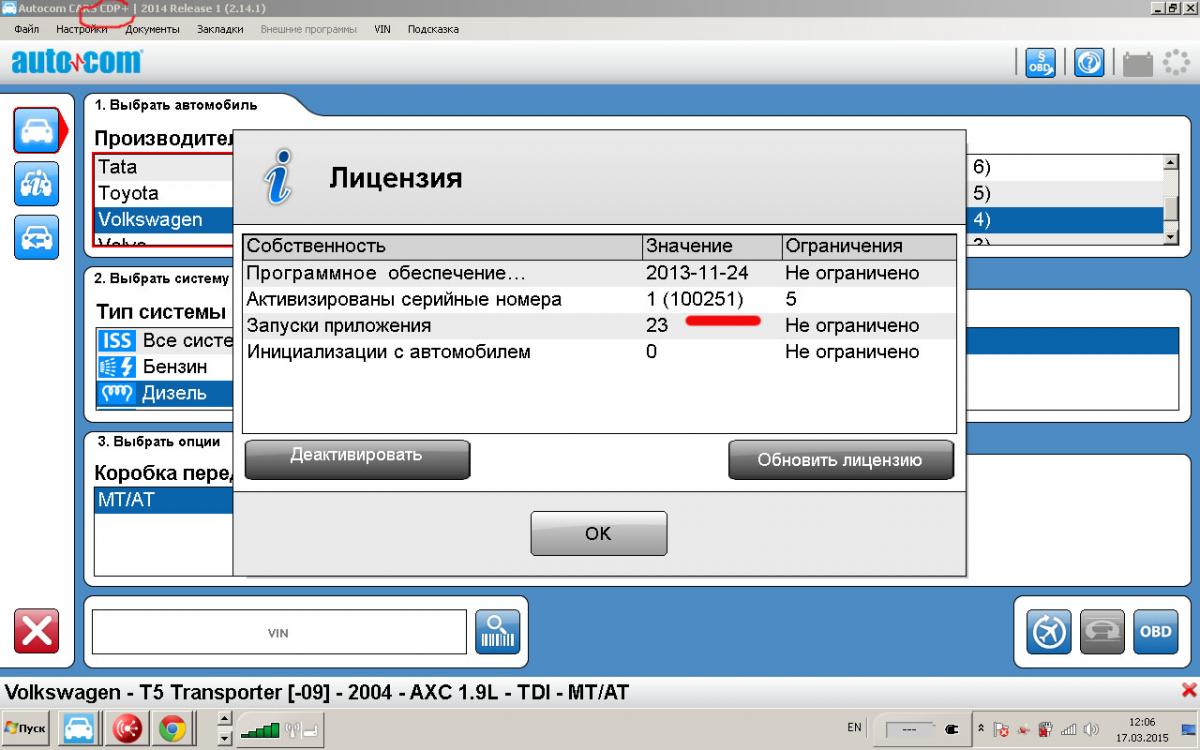The width and height of the screenshot is (1200, 750).
Task: Click the EN language indicator
Action: (854, 728)
